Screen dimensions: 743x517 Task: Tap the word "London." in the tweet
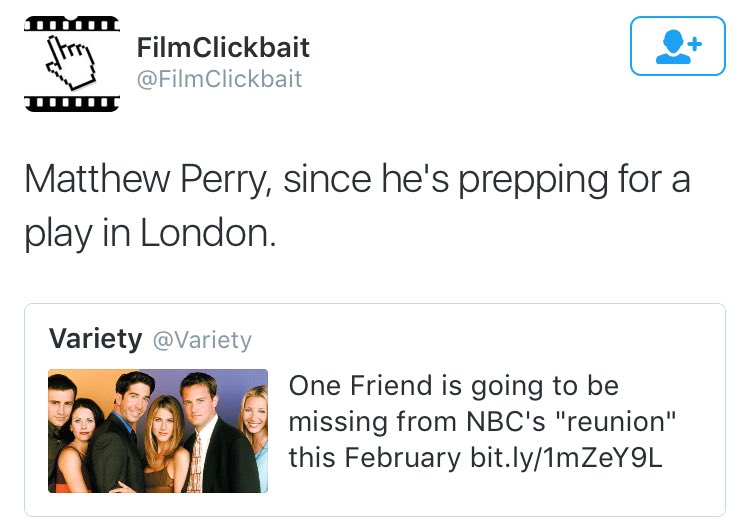pos(208,233)
